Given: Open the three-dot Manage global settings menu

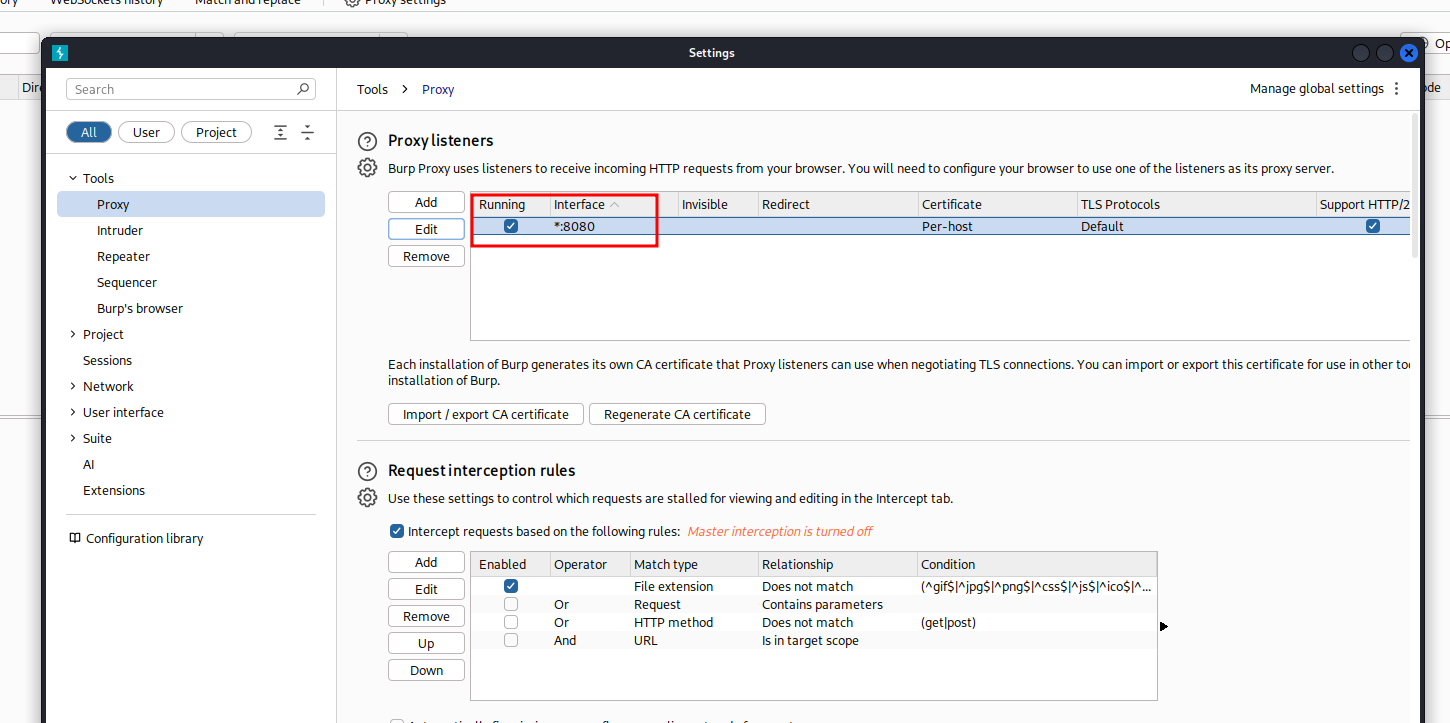Looking at the screenshot, I should [1397, 89].
